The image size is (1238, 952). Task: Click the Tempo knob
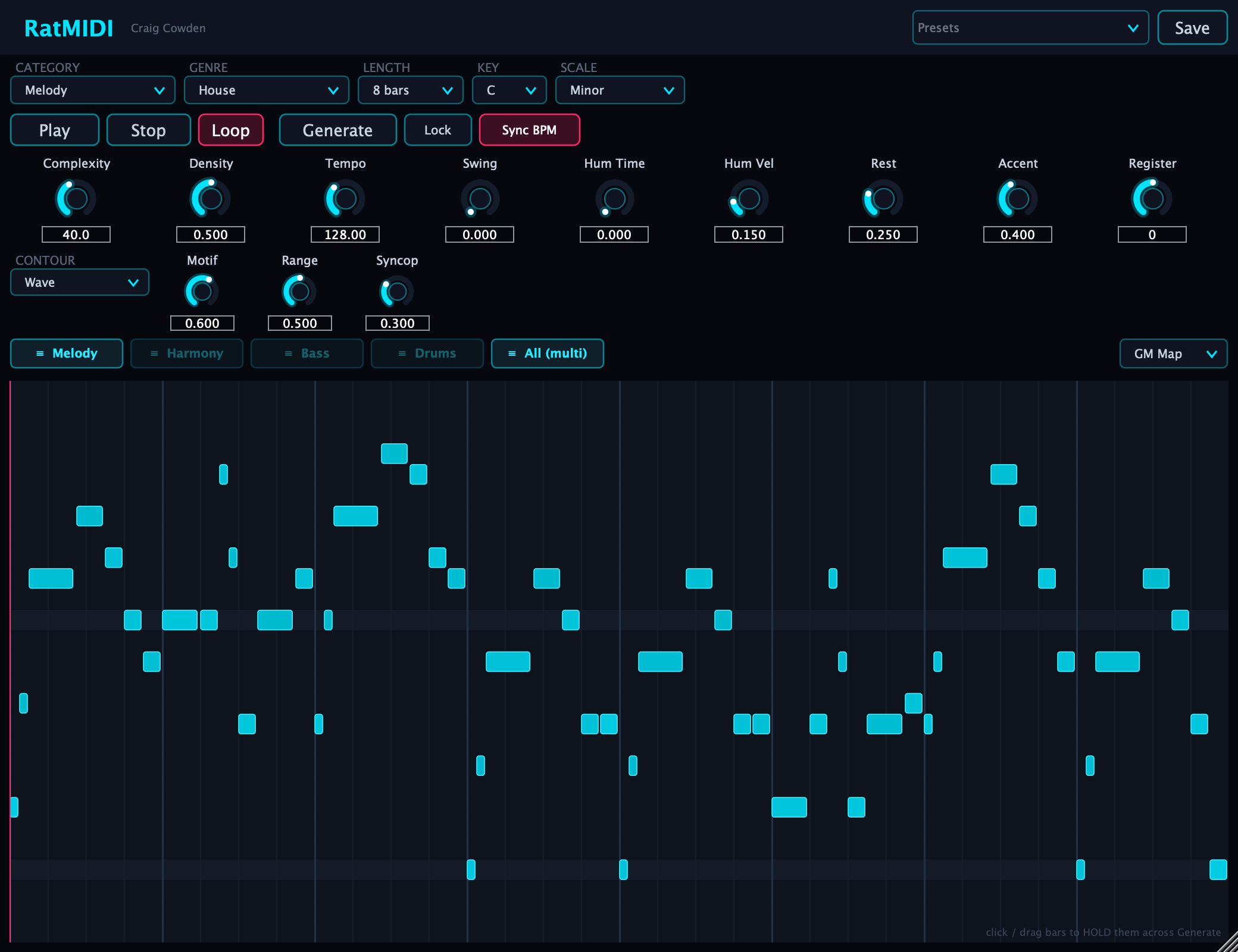(345, 199)
